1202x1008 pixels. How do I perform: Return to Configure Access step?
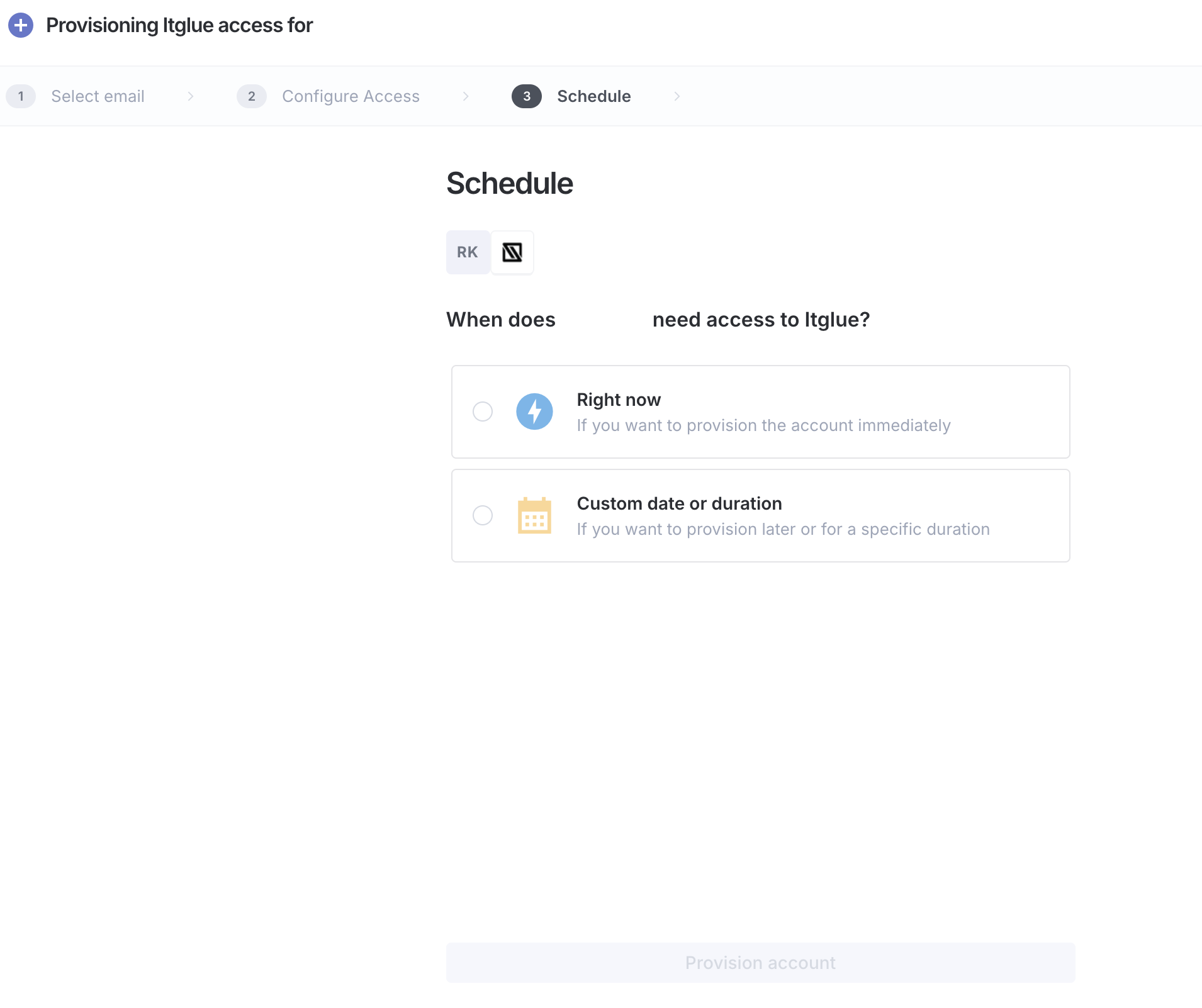pos(351,96)
